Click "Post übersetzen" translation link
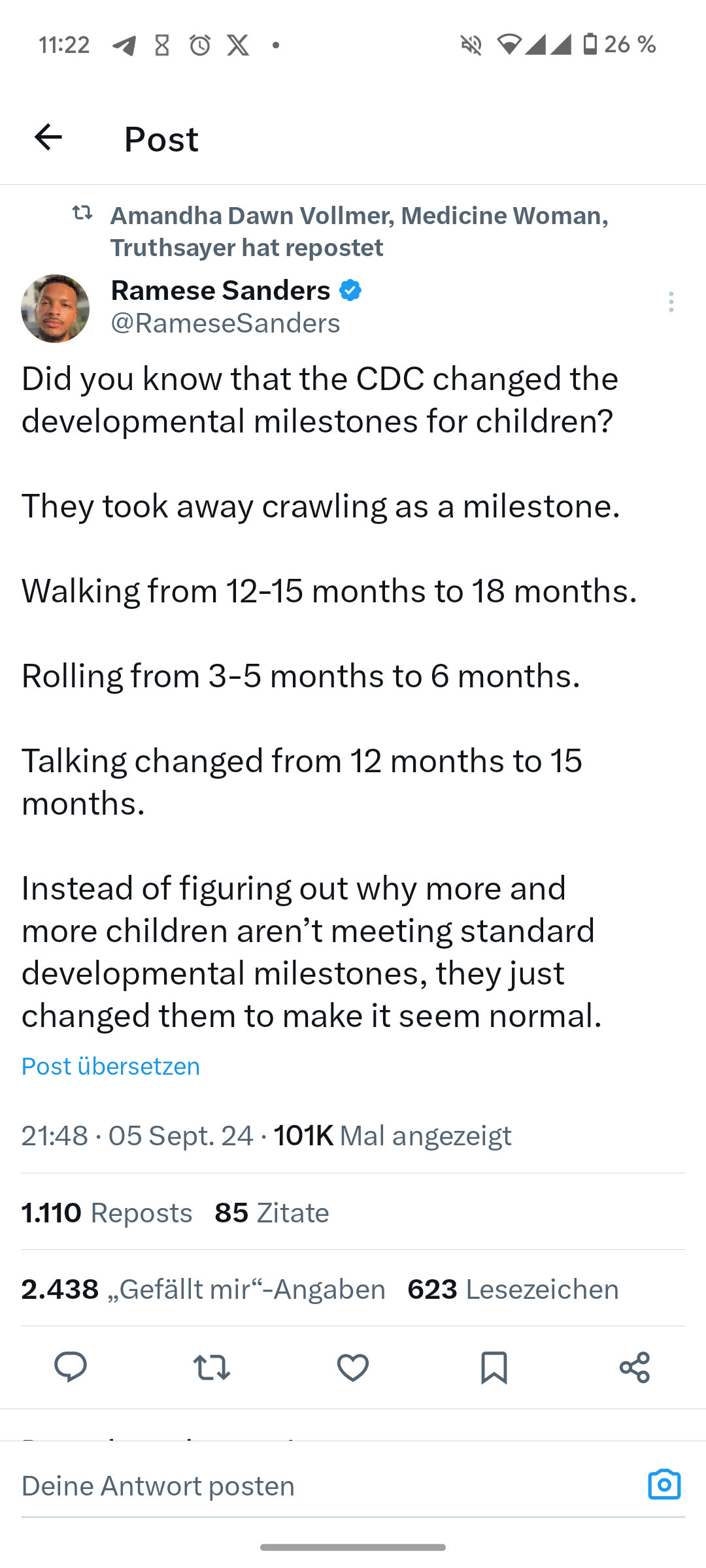706x1568 pixels. 110,1066
